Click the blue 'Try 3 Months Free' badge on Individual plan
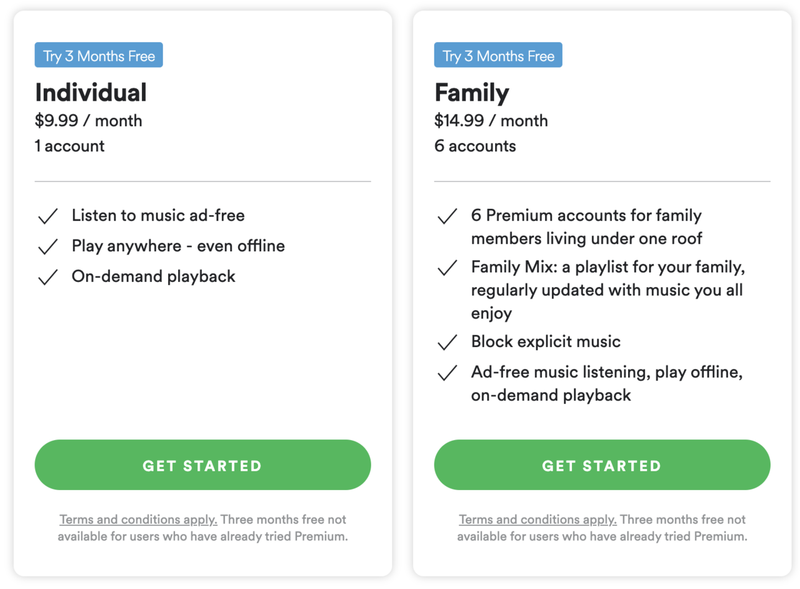800x589 pixels. [98, 55]
